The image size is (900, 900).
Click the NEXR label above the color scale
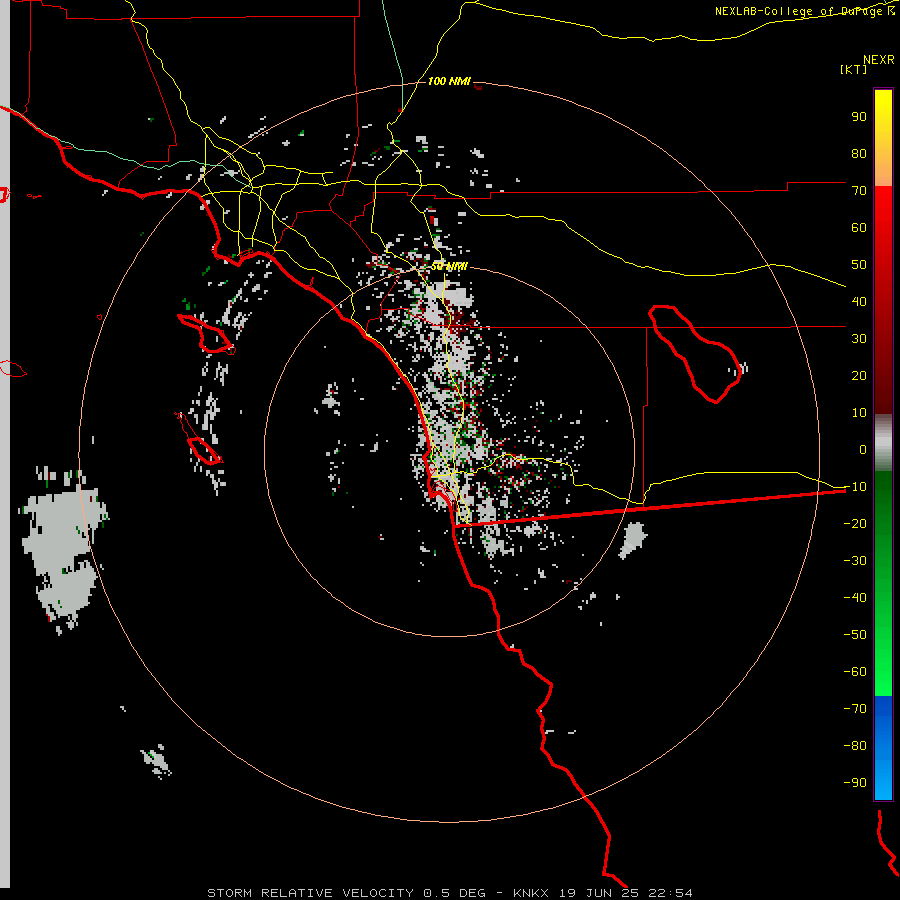878,60
